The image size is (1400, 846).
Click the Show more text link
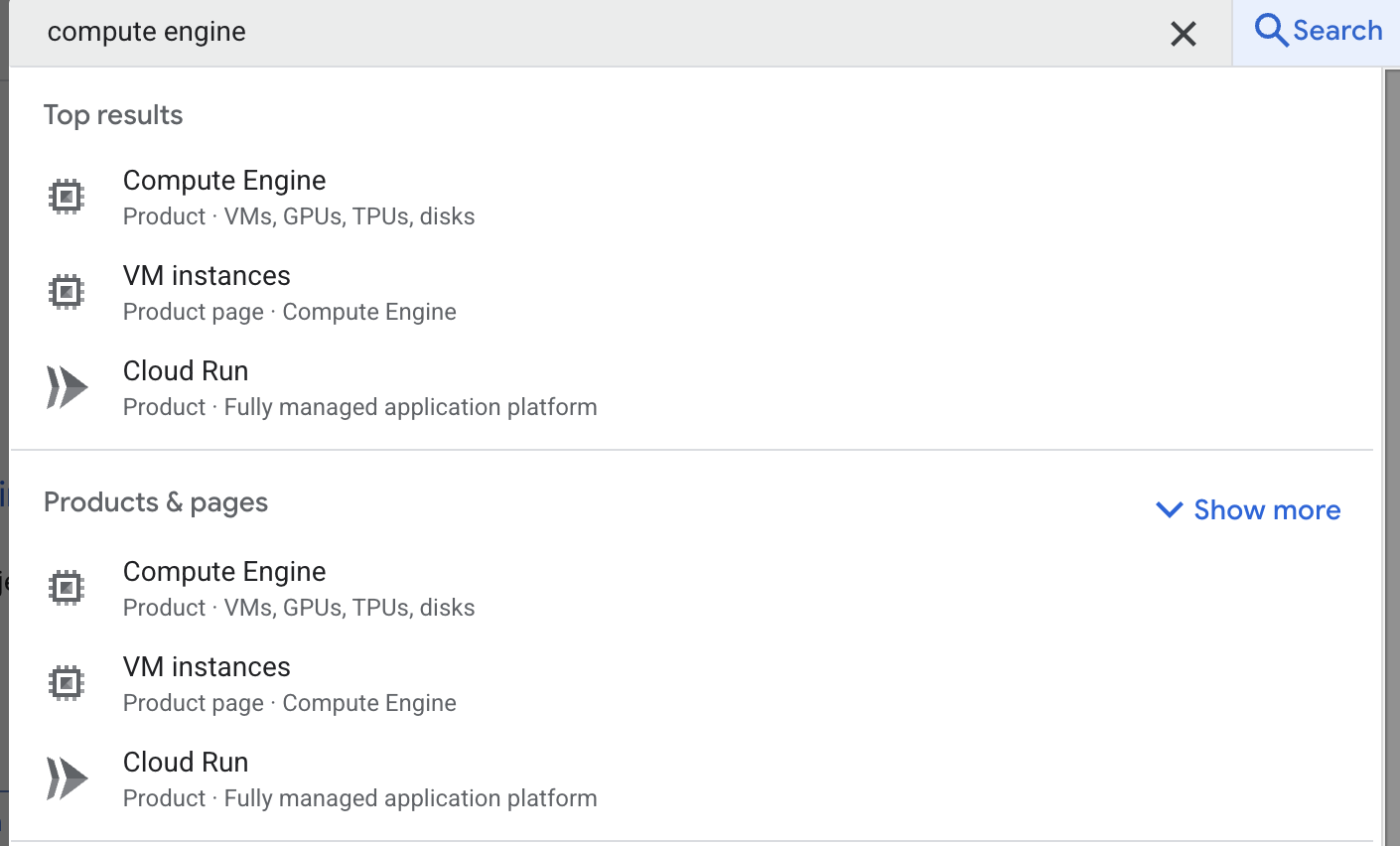point(1267,510)
